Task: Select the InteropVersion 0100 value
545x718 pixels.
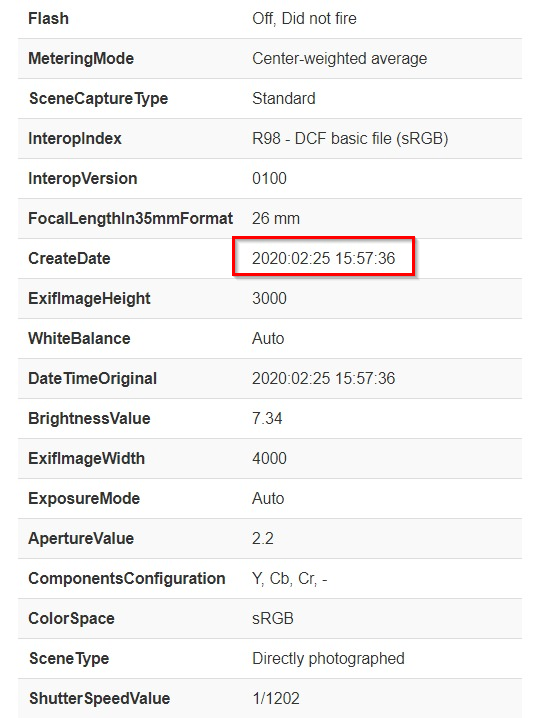Action: [x=269, y=179]
